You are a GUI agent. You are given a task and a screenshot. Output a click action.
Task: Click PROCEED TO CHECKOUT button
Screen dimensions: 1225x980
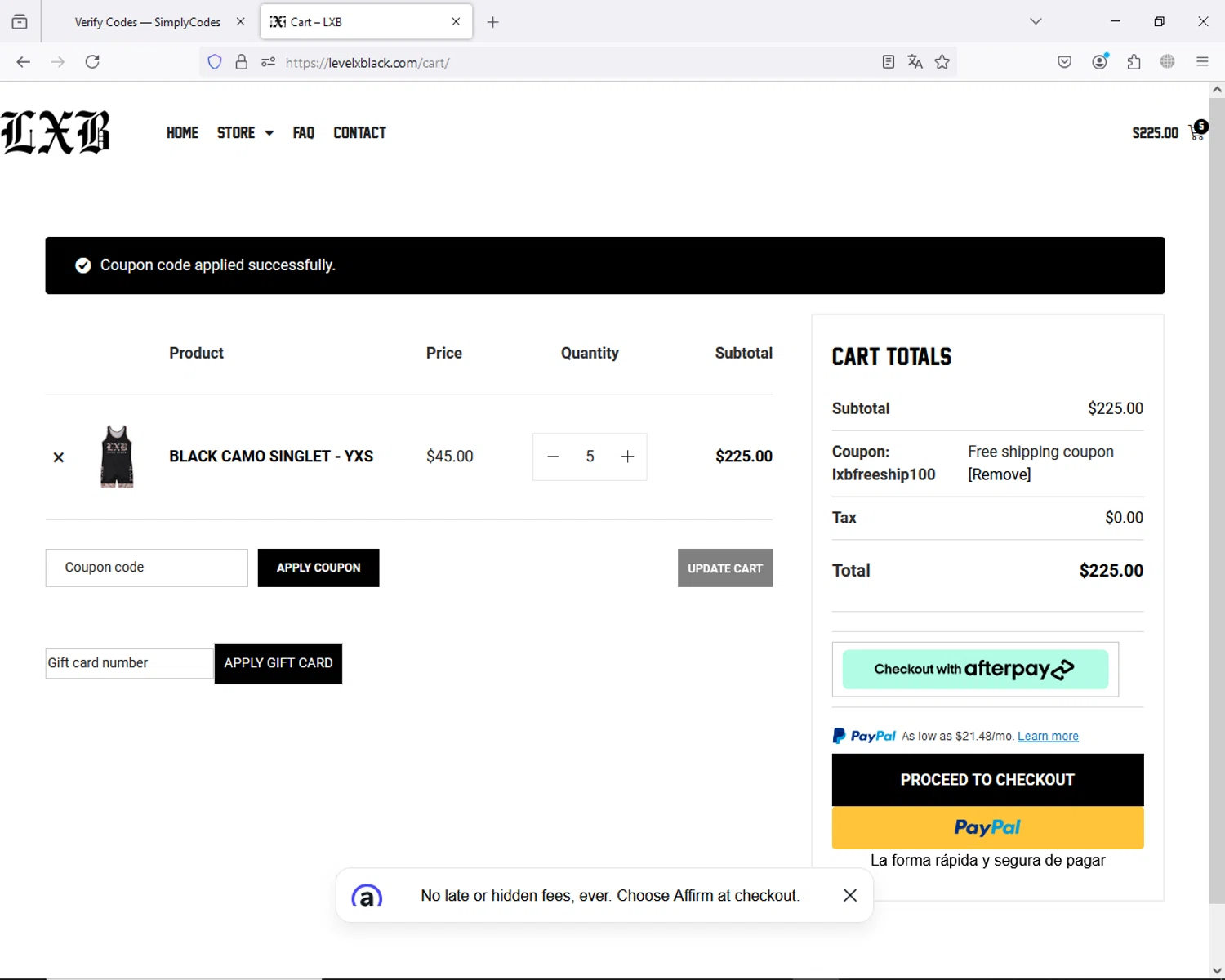(987, 780)
